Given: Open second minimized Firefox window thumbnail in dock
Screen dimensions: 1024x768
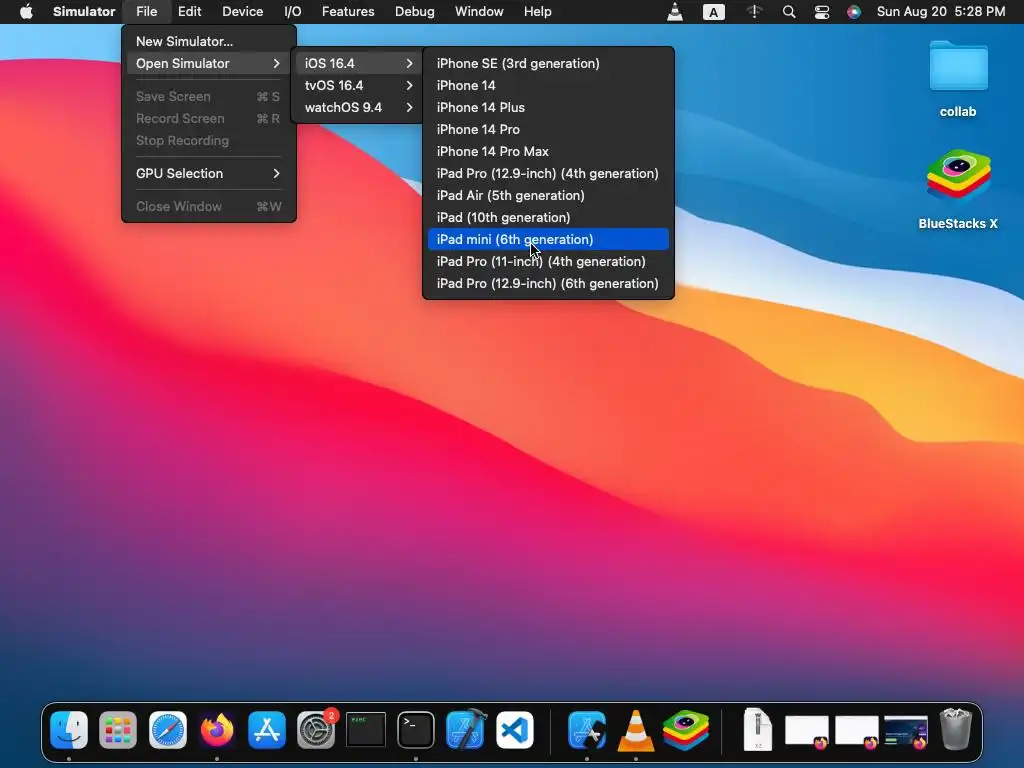Looking at the screenshot, I should point(856,730).
